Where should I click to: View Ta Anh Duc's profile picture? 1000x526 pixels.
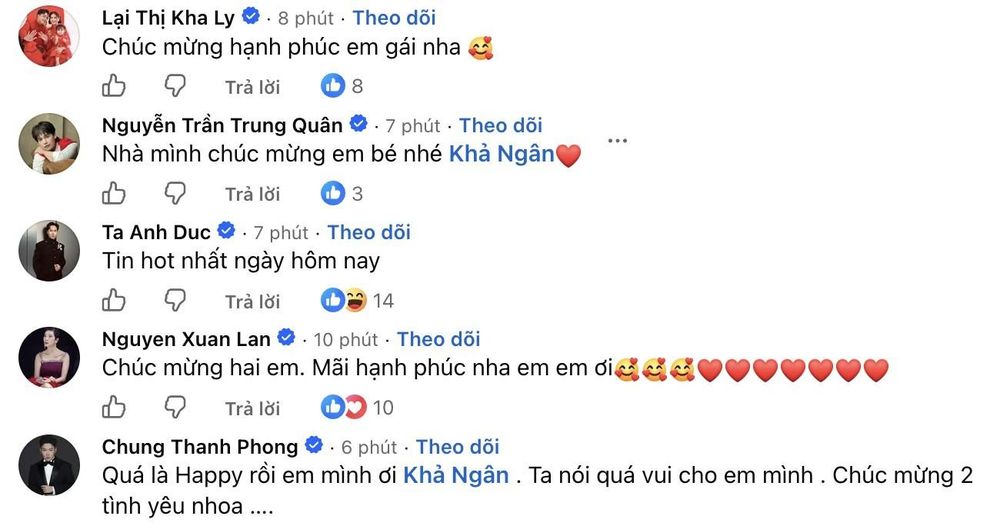(49, 251)
